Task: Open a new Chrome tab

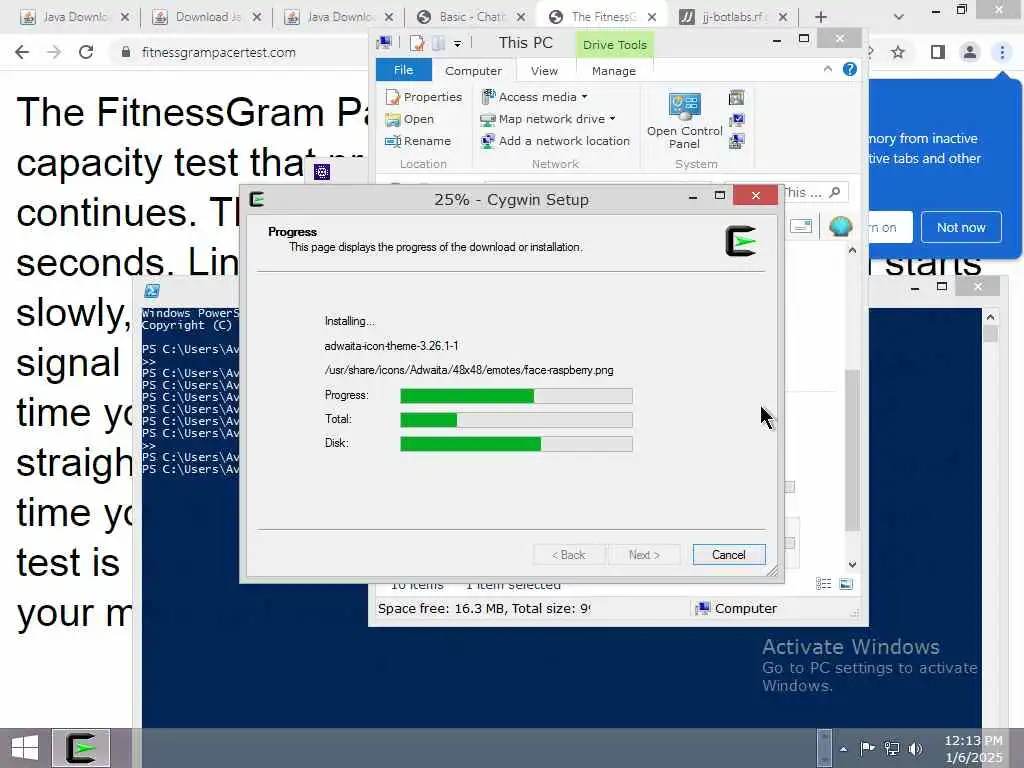Action: coord(821,17)
